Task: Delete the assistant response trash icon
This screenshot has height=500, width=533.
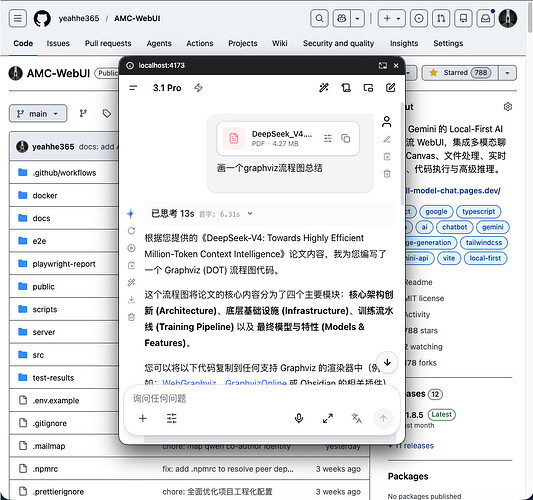Action: pyautogui.click(x=131, y=317)
